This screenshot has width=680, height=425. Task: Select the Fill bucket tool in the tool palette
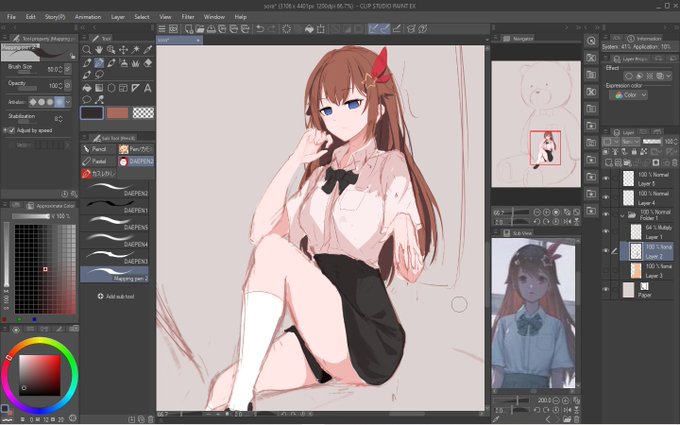(87, 88)
